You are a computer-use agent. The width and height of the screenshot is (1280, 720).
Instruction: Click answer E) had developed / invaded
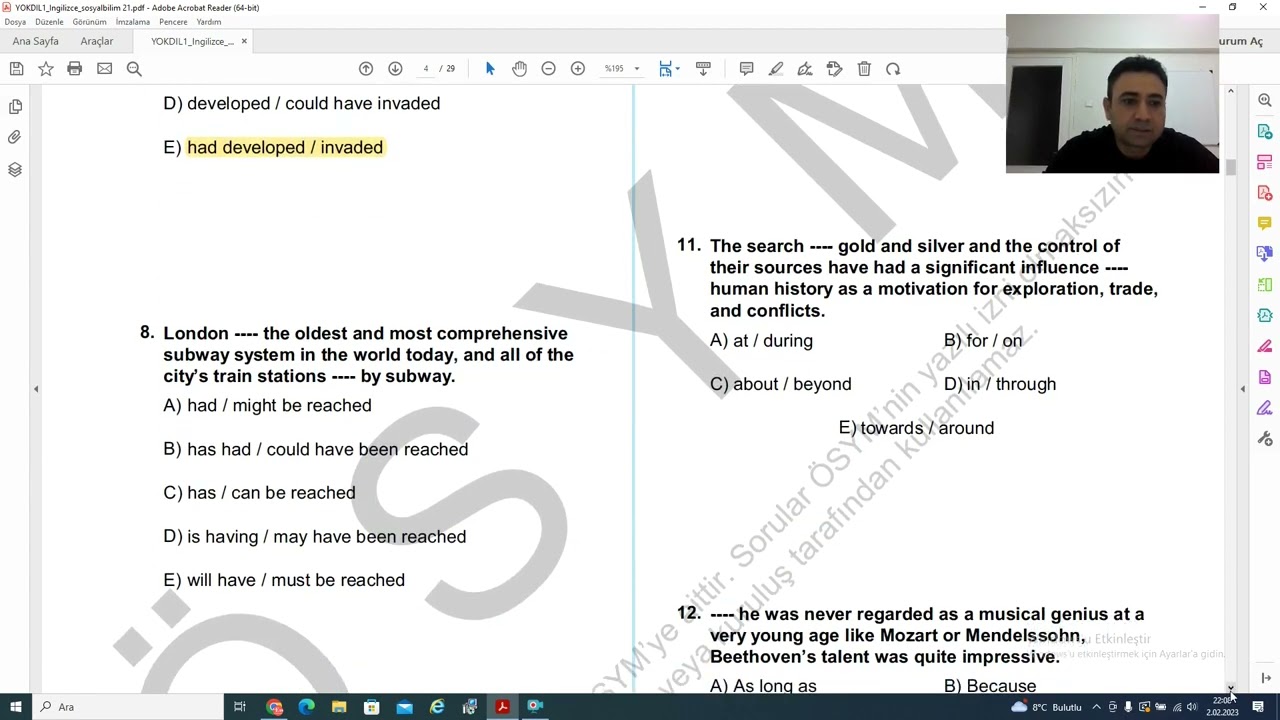click(273, 147)
